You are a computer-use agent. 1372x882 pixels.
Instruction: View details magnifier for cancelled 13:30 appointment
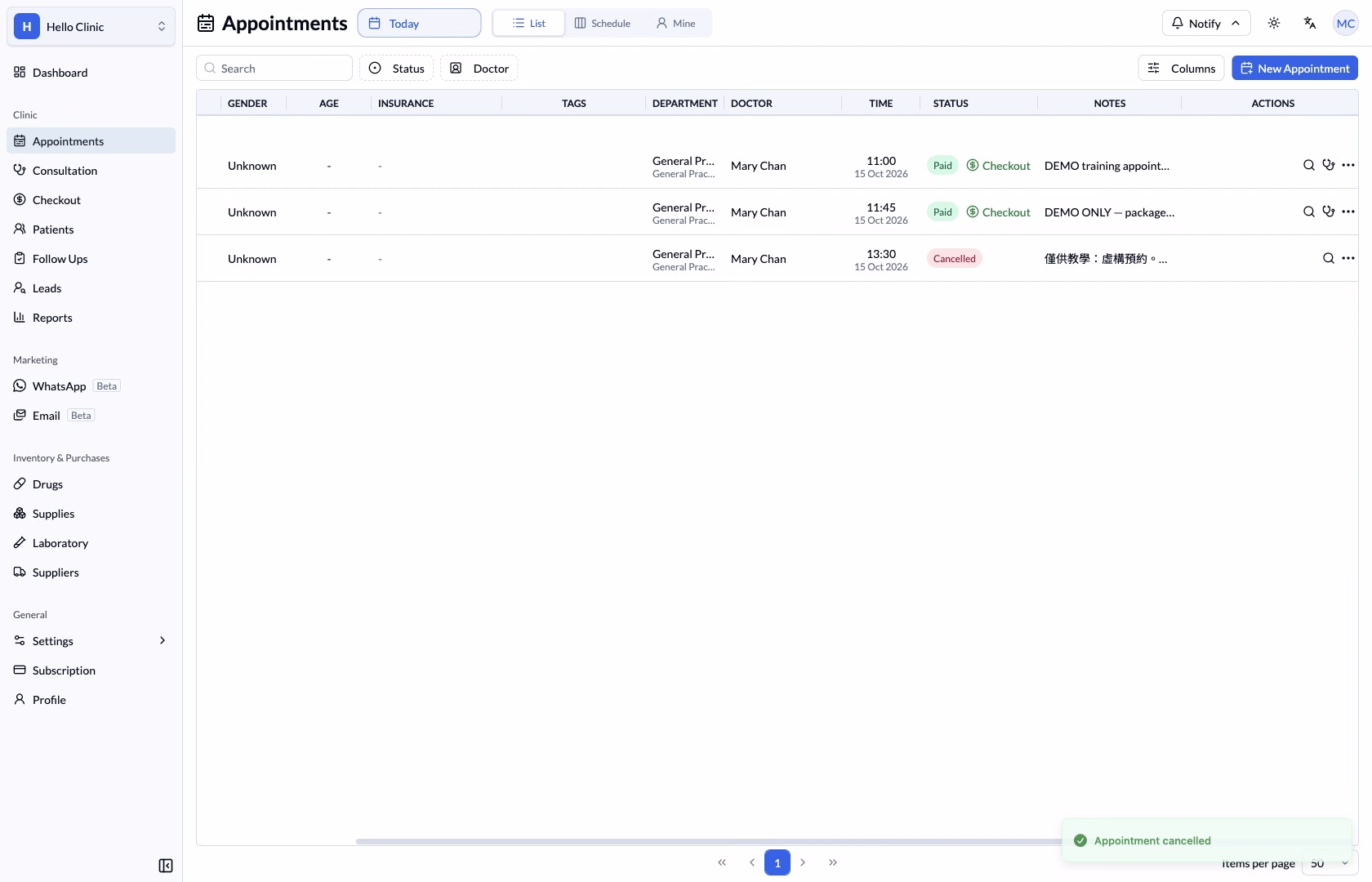click(1329, 258)
